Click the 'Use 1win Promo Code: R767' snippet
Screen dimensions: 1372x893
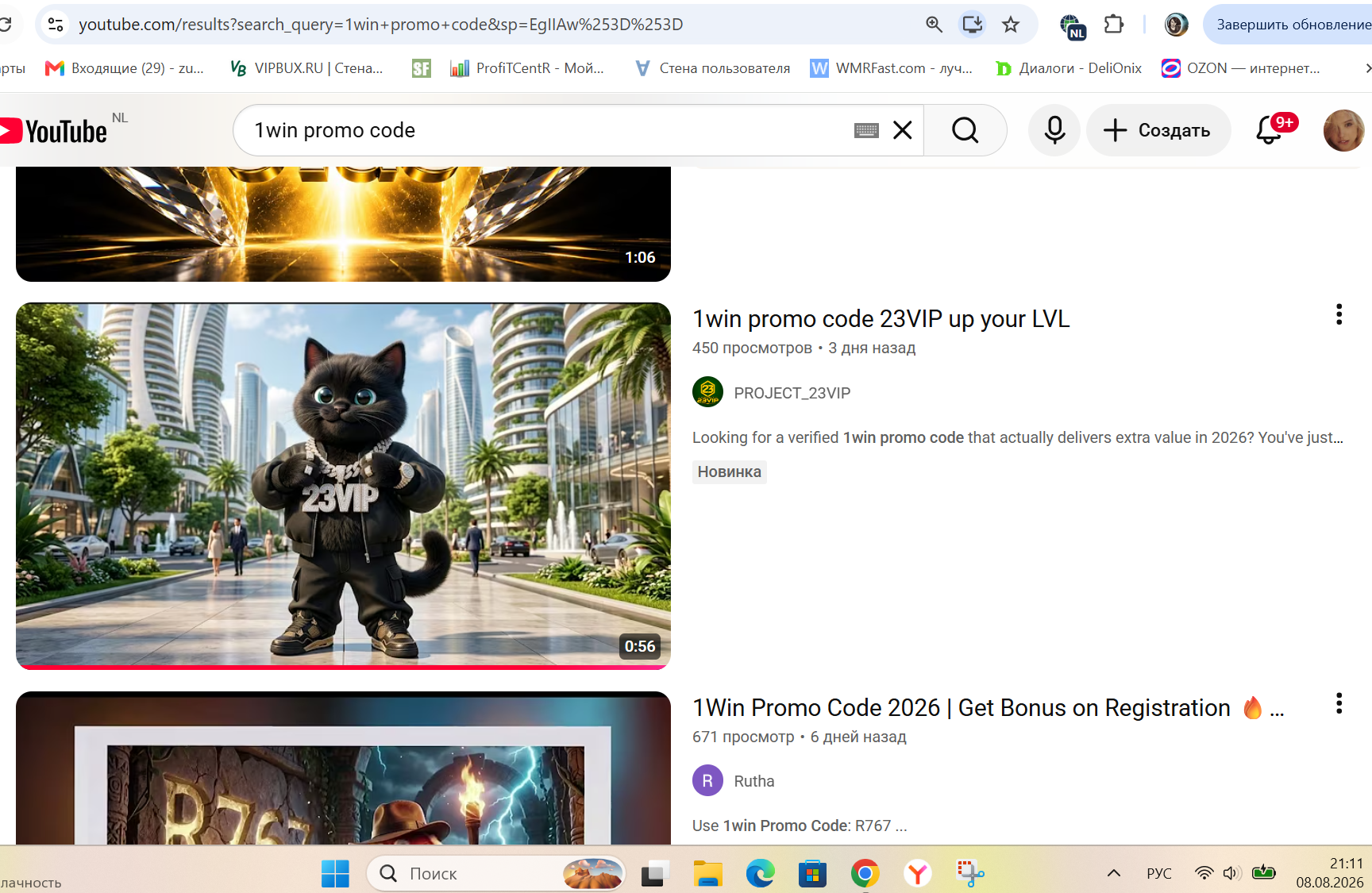(800, 826)
